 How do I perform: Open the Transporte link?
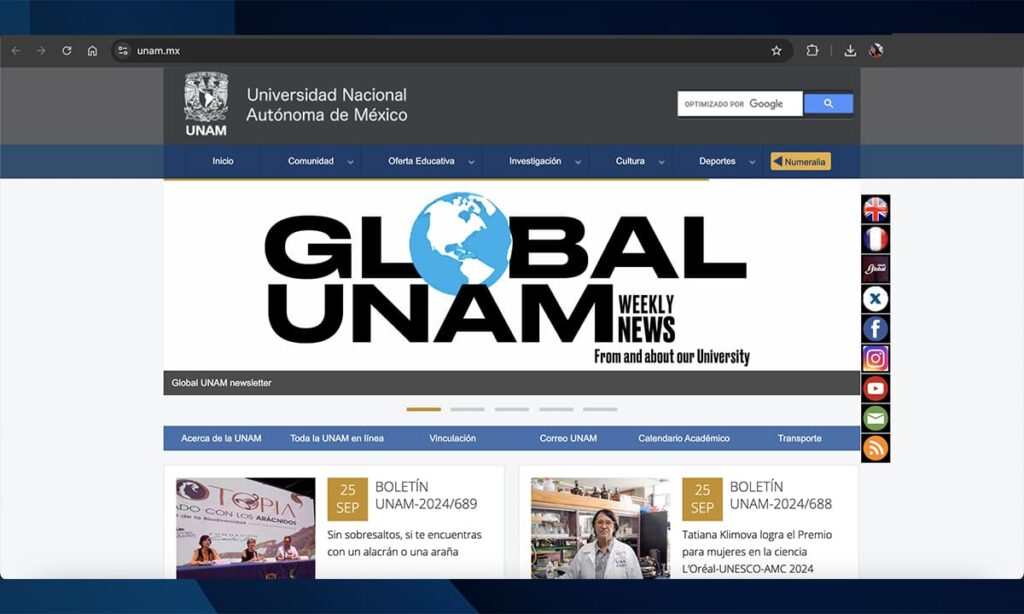(799, 438)
